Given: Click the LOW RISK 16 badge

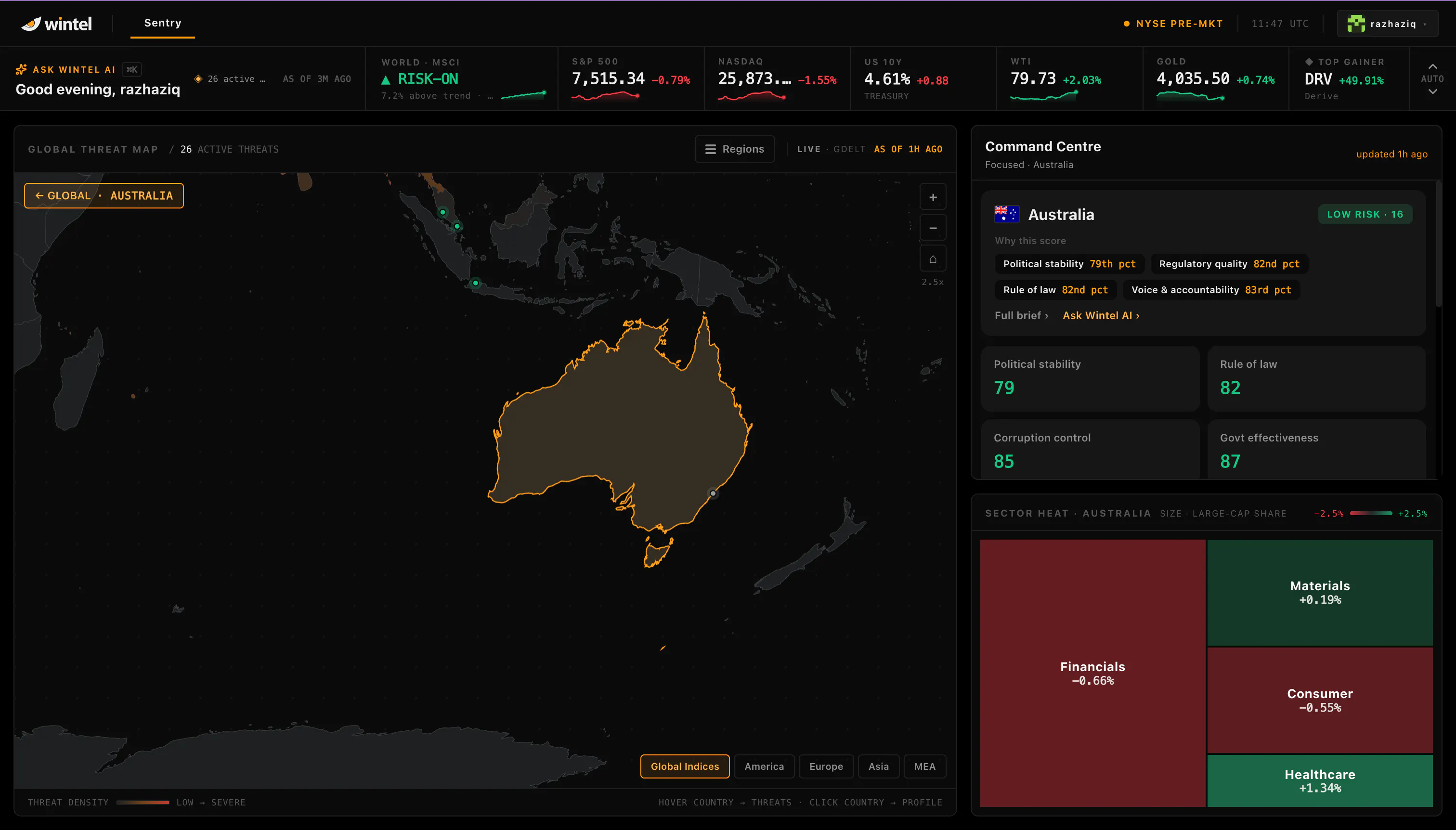Looking at the screenshot, I should (x=1365, y=214).
